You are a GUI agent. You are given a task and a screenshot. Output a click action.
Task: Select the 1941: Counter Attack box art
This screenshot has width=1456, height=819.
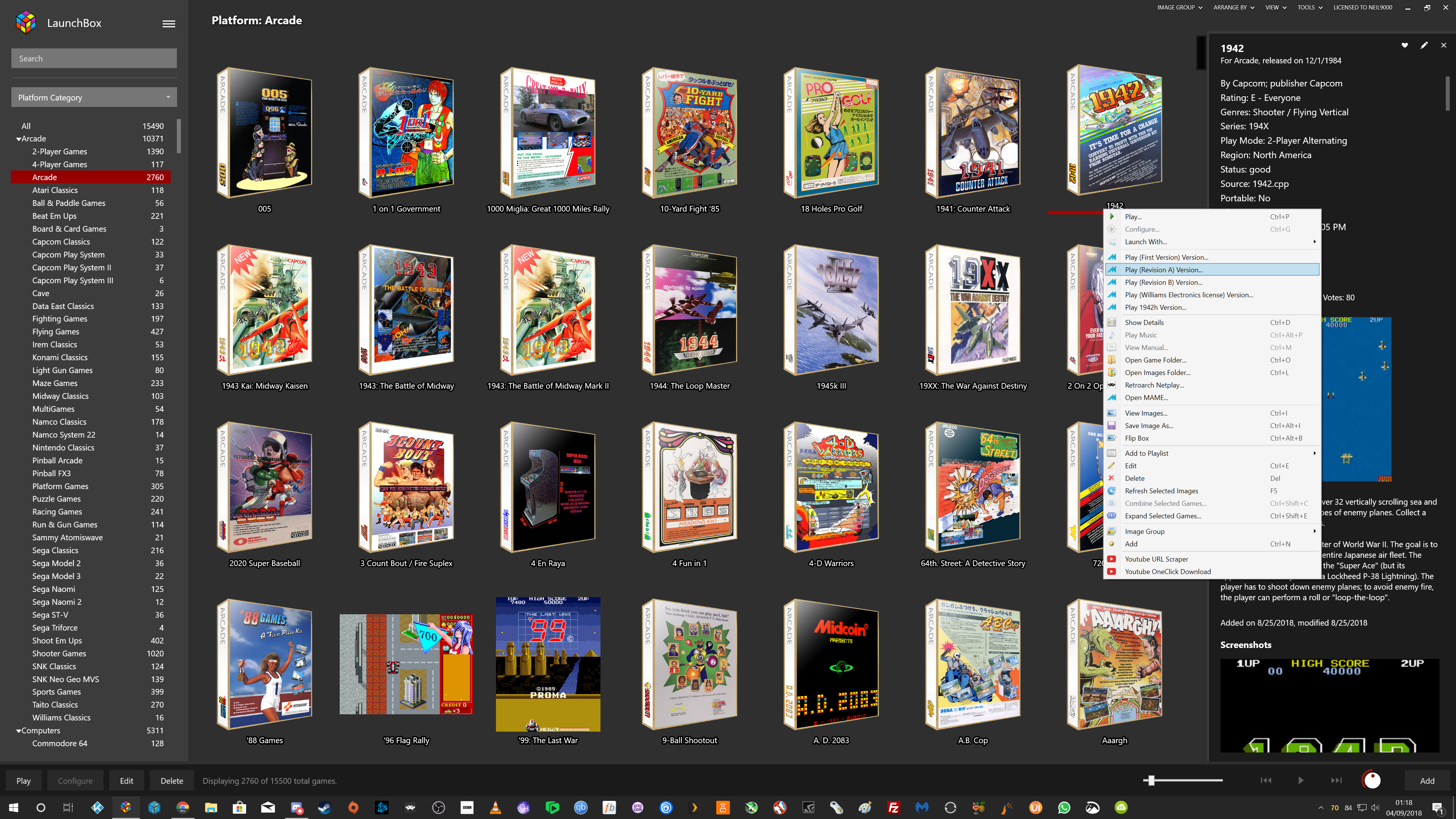tap(973, 133)
